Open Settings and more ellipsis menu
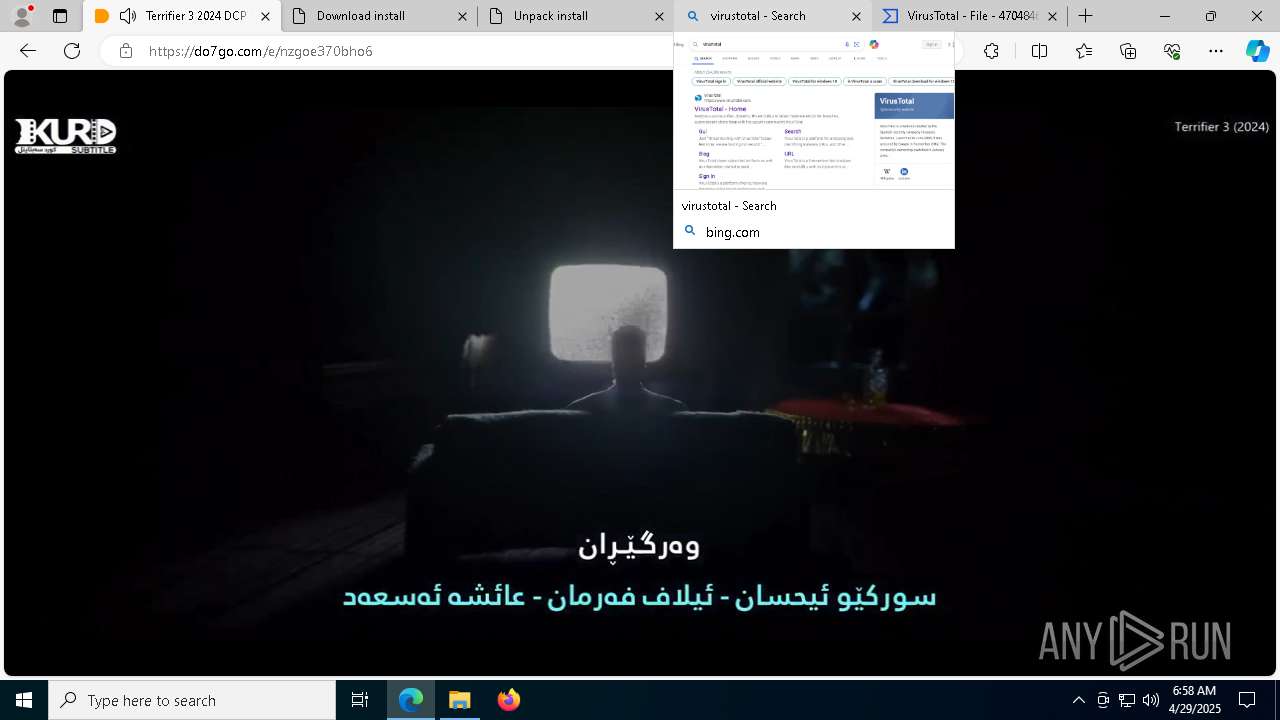Viewport: 1280px width, 720px height. pos(1216,51)
